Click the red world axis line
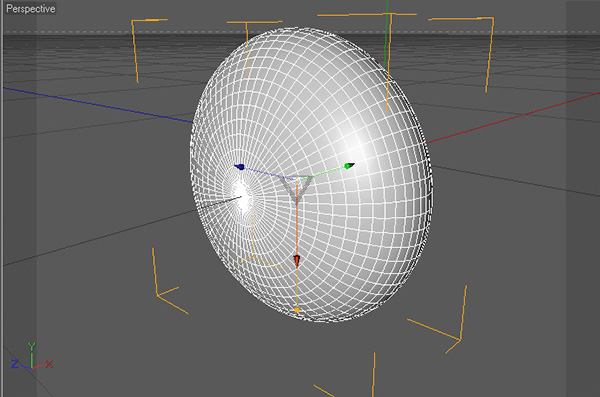Image resolution: width=600 pixels, height=397 pixels. tap(513, 118)
